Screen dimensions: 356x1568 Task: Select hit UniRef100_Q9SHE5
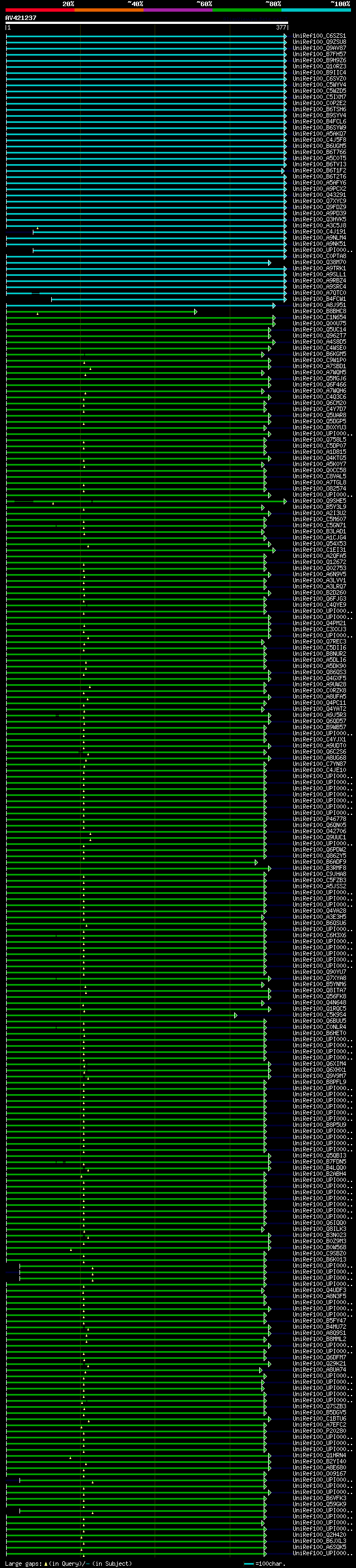point(319,501)
